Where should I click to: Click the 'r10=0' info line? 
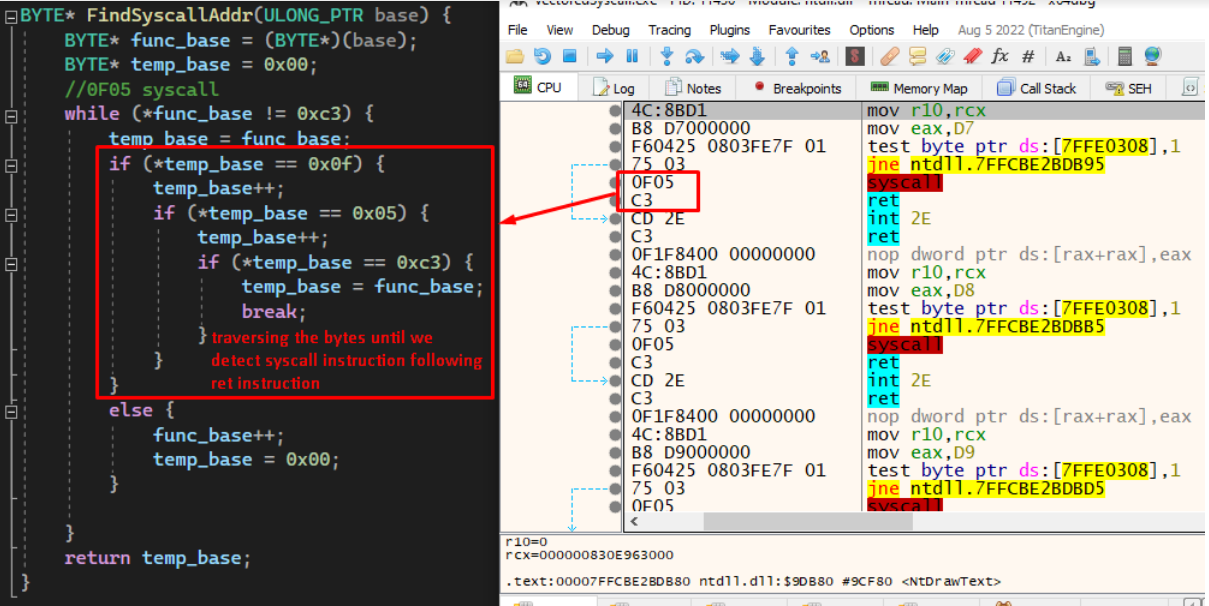pyautogui.click(x=526, y=541)
